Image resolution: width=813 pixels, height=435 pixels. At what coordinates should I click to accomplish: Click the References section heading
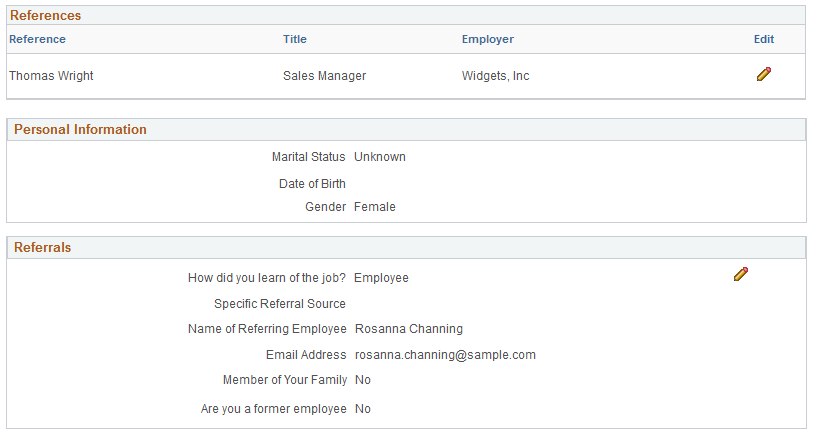click(46, 16)
